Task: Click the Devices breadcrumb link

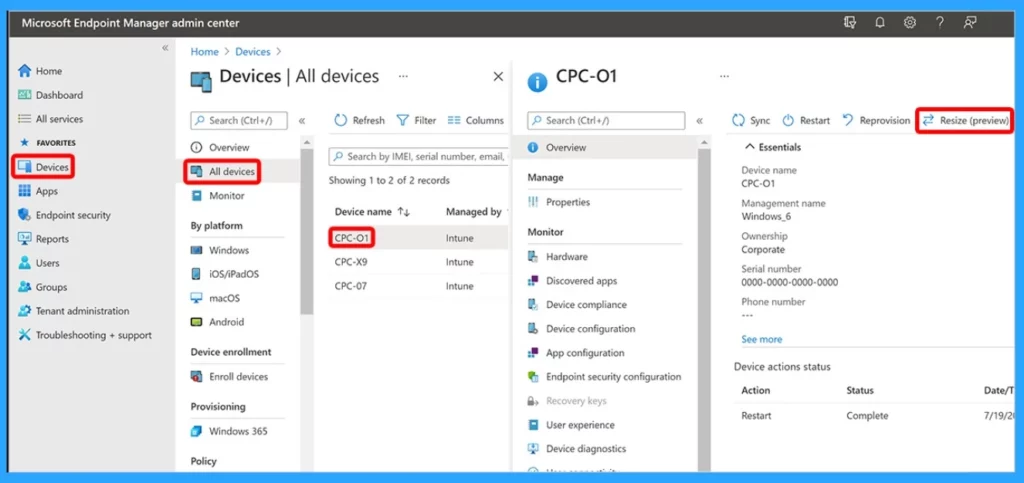Action: [x=253, y=52]
